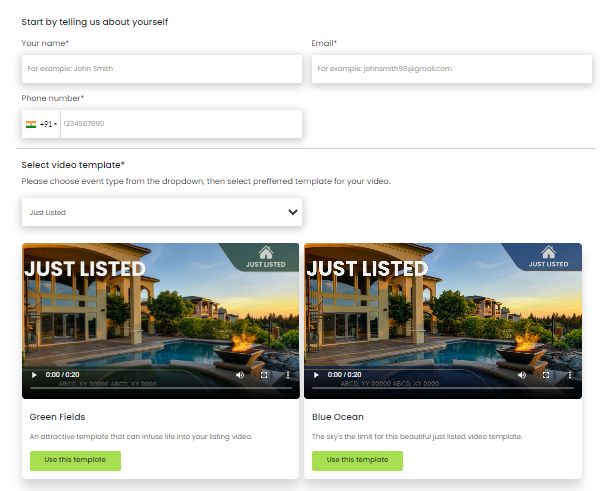Focus the Your name input field
The height and width of the screenshot is (491, 609).
[x=162, y=69]
